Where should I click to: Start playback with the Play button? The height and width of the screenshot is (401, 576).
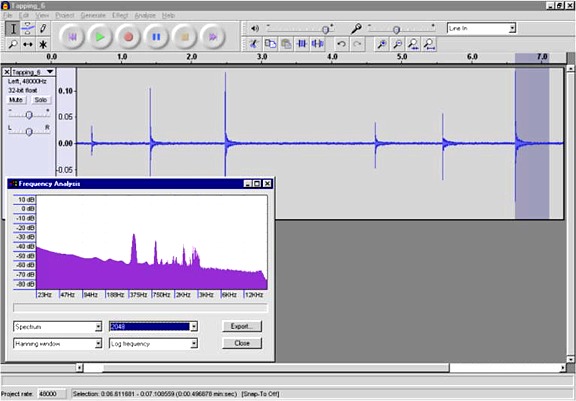100,37
